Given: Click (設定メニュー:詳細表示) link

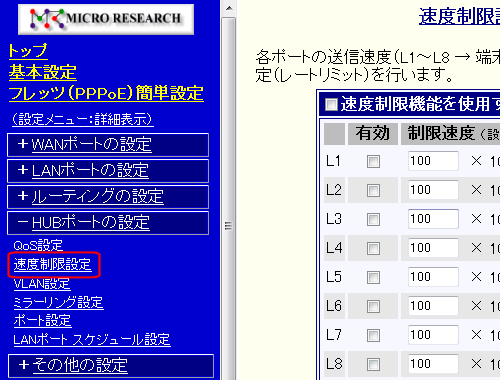Looking at the screenshot, I should tap(82, 119).
